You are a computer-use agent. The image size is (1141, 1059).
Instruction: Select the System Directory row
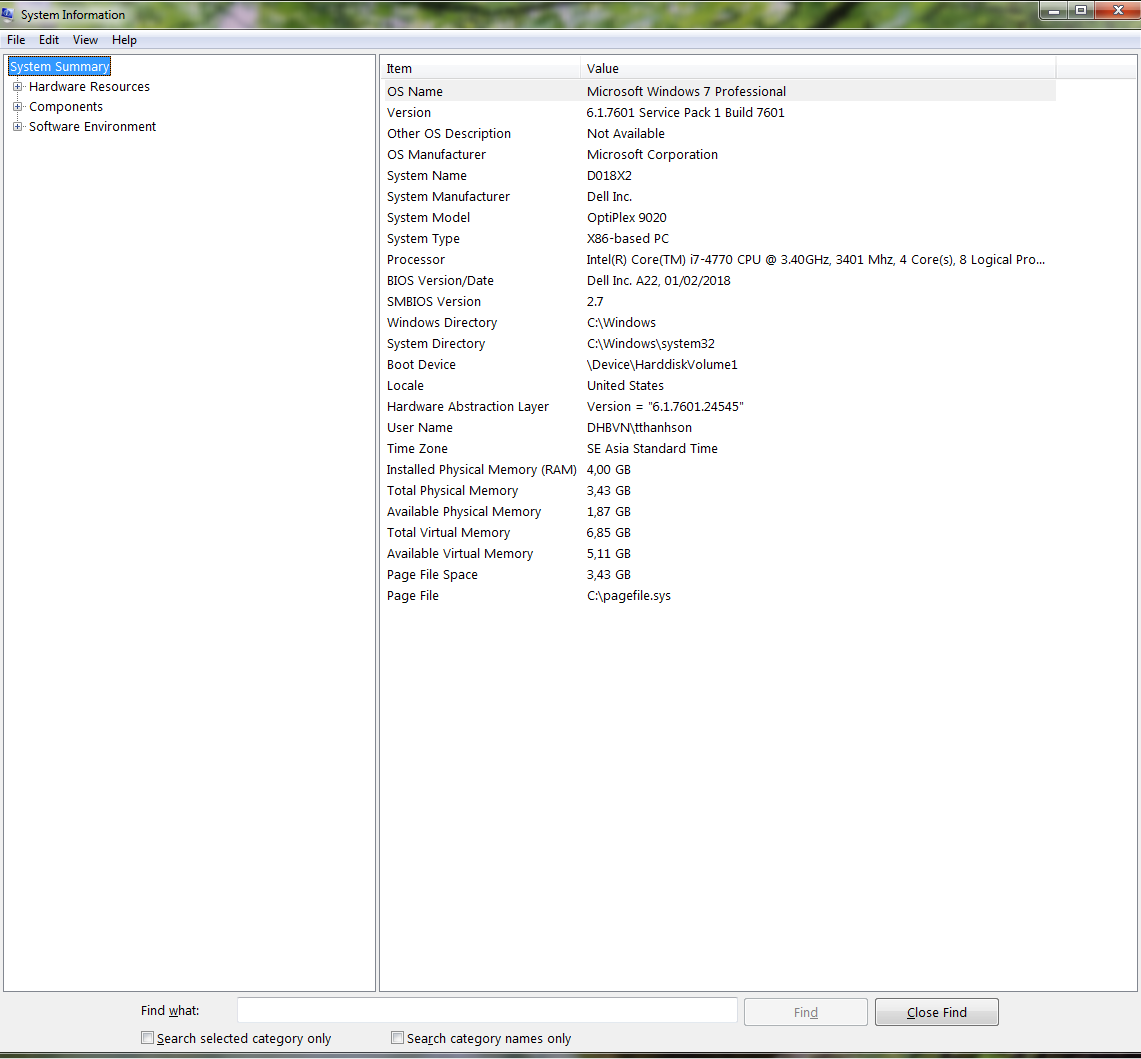point(719,344)
